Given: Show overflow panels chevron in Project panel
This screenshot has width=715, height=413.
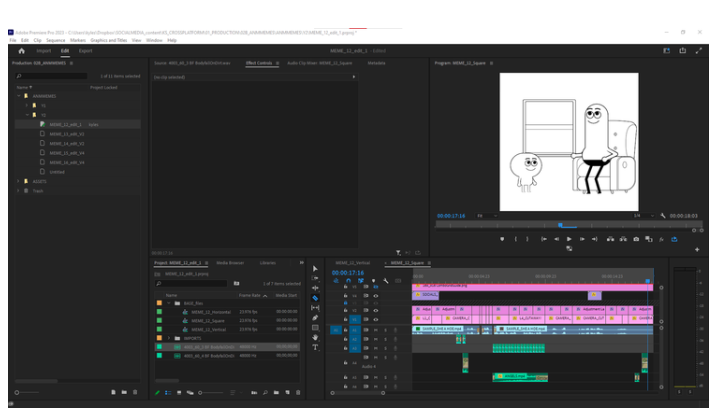Looking at the screenshot, I should (301, 263).
